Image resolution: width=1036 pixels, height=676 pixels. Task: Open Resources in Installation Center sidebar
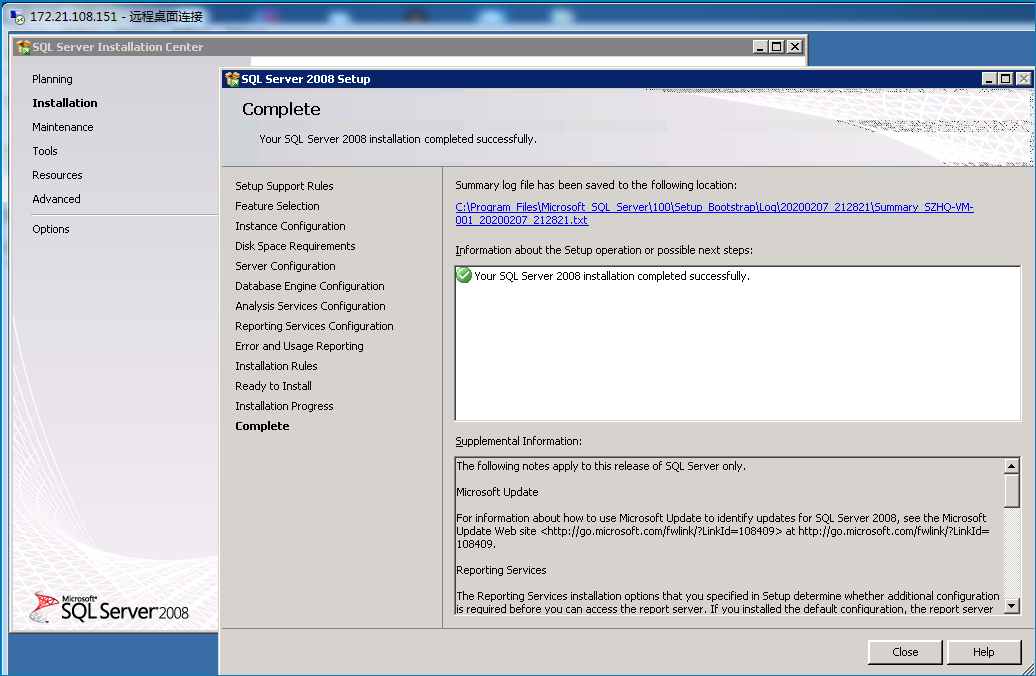coord(57,175)
